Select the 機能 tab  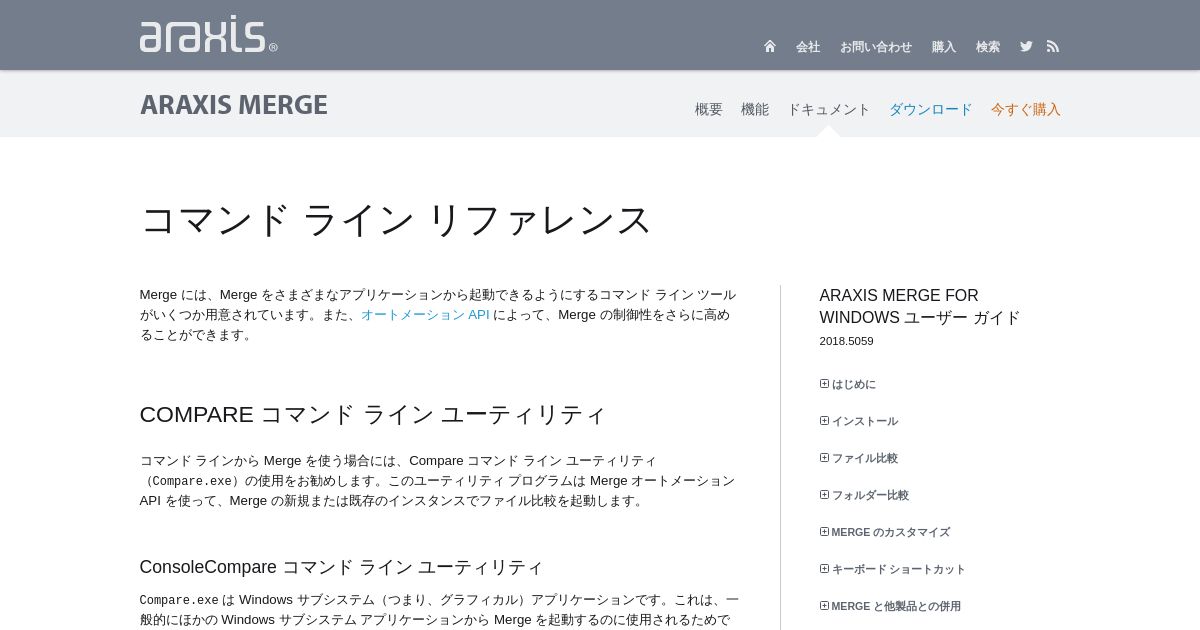coord(755,109)
